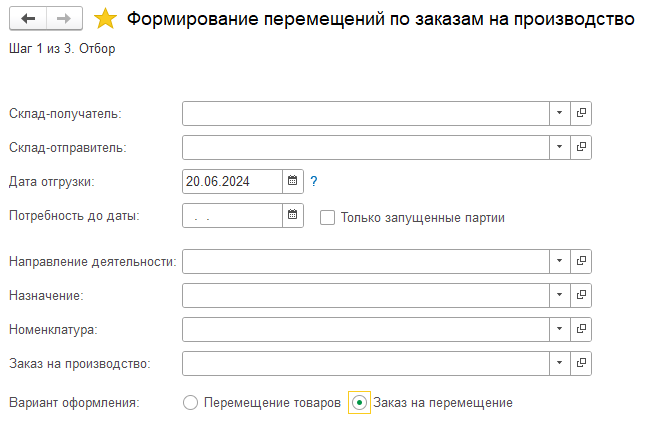The image size is (661, 430).
Task: Expand Заказ на производство dropdown list
Action: [x=560, y=362]
